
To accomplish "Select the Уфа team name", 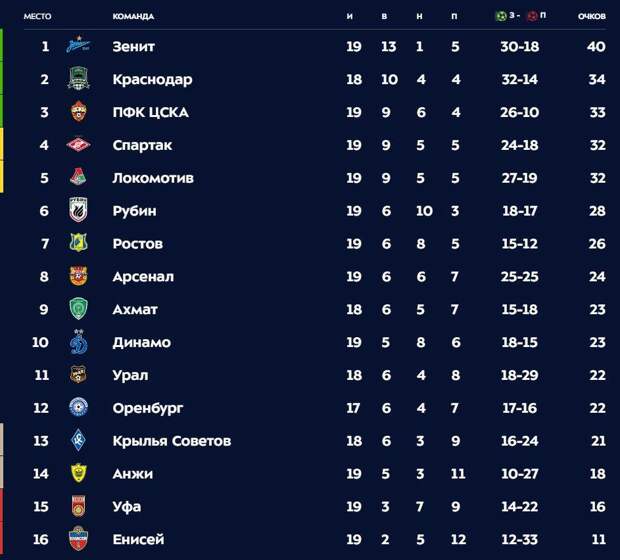I will point(127,507).
